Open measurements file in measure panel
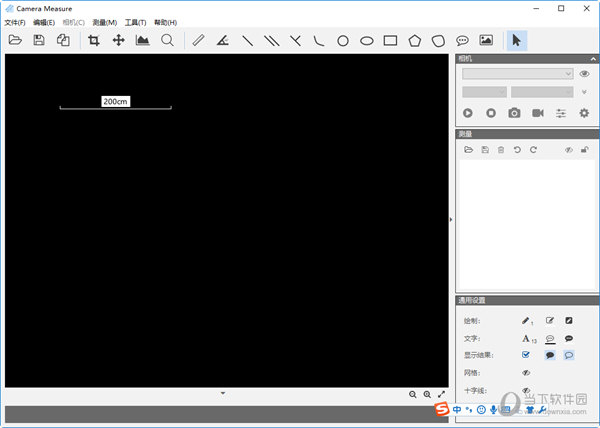This screenshot has width=600, height=428. pos(468,150)
